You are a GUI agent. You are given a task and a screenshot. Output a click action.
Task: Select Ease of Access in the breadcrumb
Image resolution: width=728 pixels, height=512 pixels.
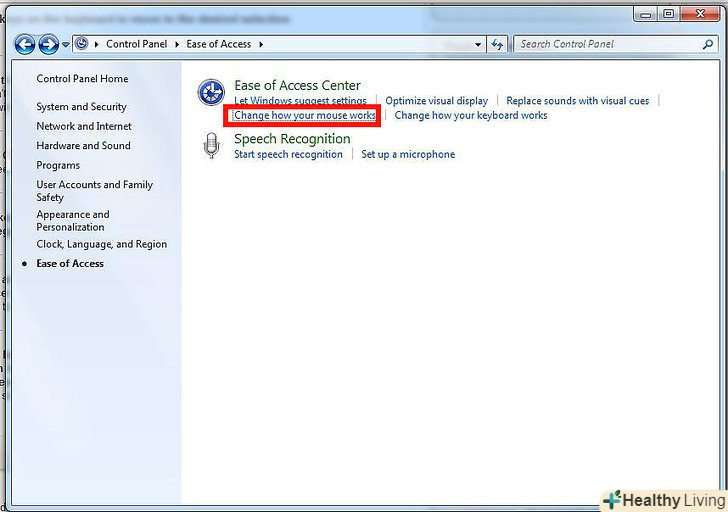(x=219, y=44)
